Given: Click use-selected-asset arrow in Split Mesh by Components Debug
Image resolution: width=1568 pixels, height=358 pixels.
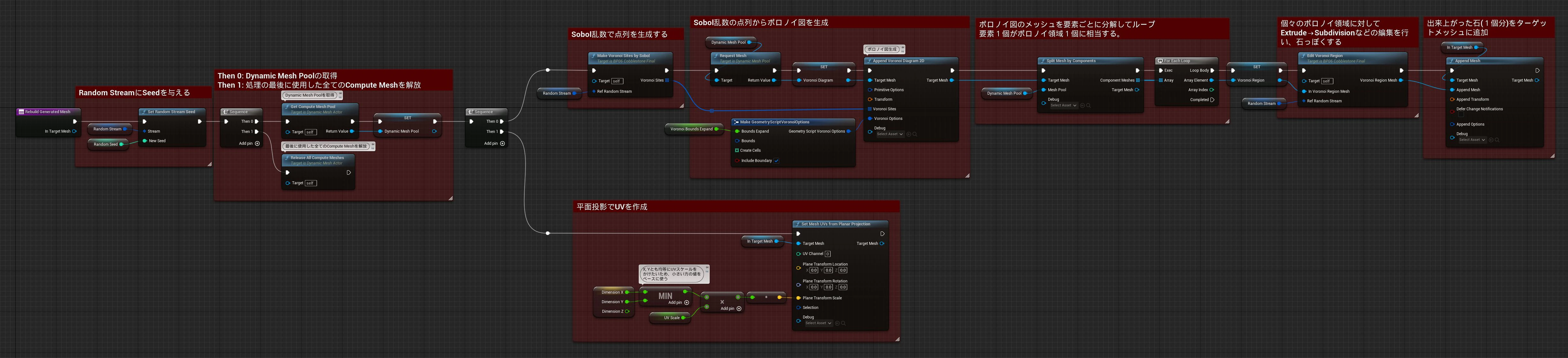Looking at the screenshot, I should point(1082,106).
